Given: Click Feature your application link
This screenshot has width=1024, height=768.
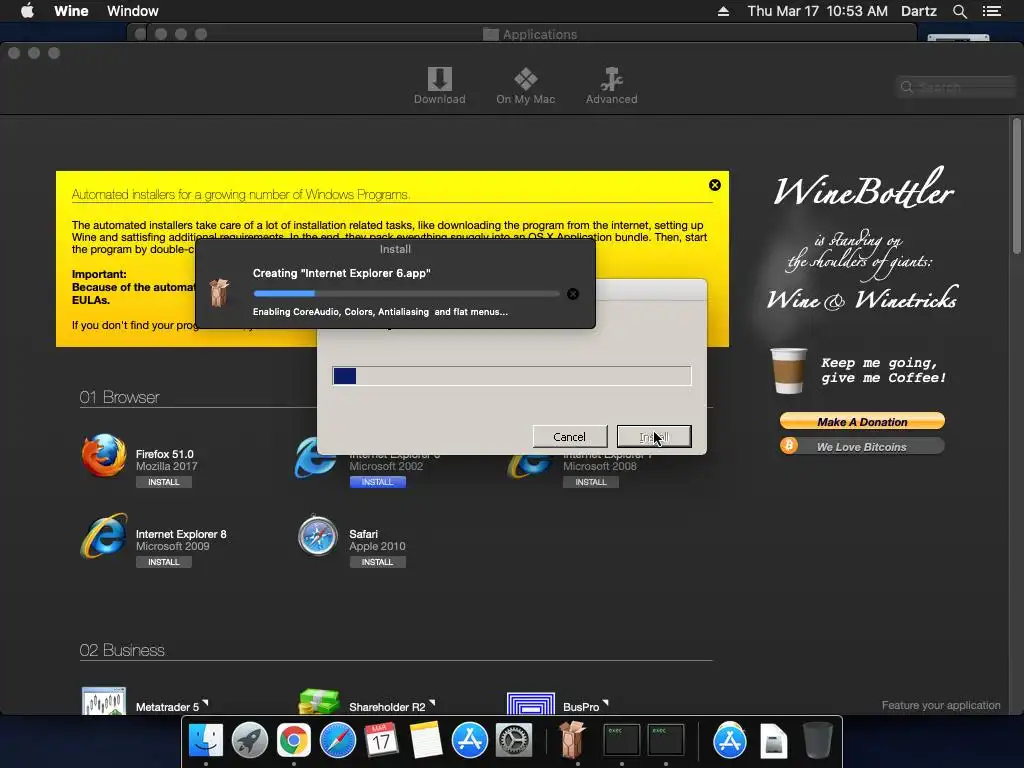Looking at the screenshot, I should pos(940,705).
